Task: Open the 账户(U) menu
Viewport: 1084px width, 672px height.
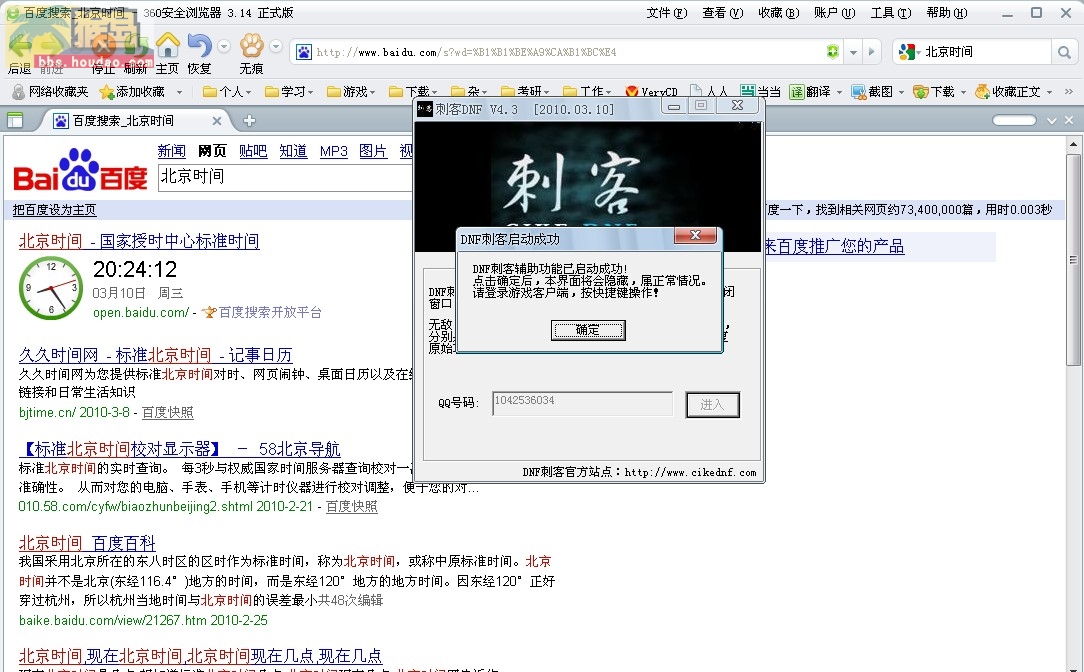Action: point(834,12)
